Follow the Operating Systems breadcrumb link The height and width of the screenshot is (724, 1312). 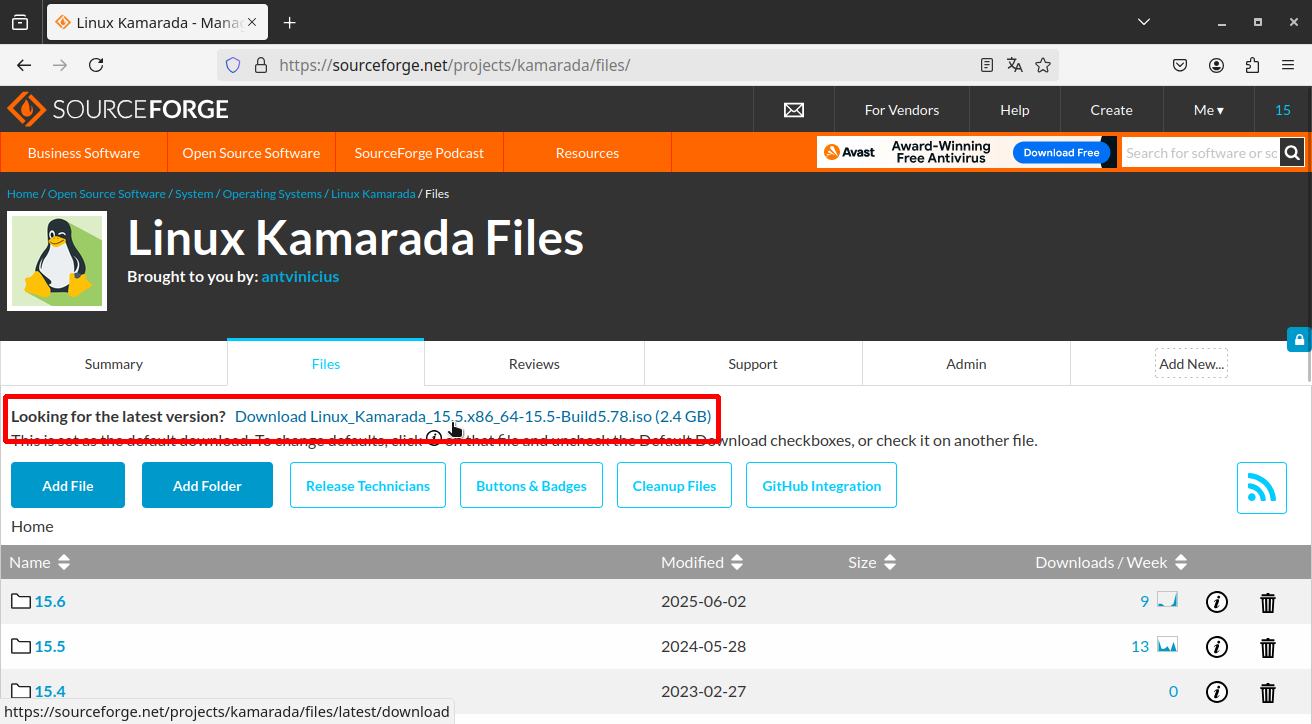coord(272,194)
